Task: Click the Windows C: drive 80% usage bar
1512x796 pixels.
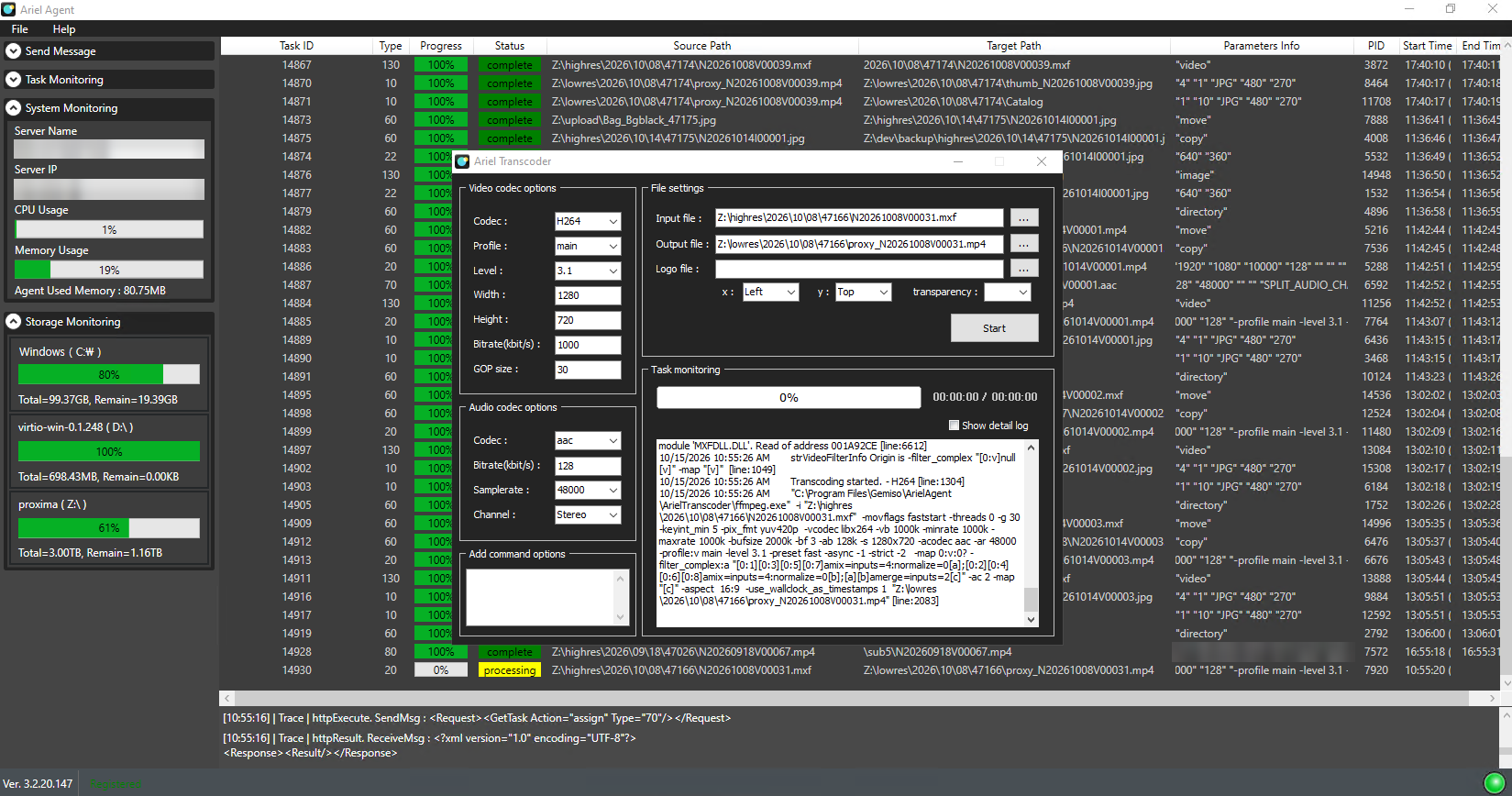Action: 109,374
